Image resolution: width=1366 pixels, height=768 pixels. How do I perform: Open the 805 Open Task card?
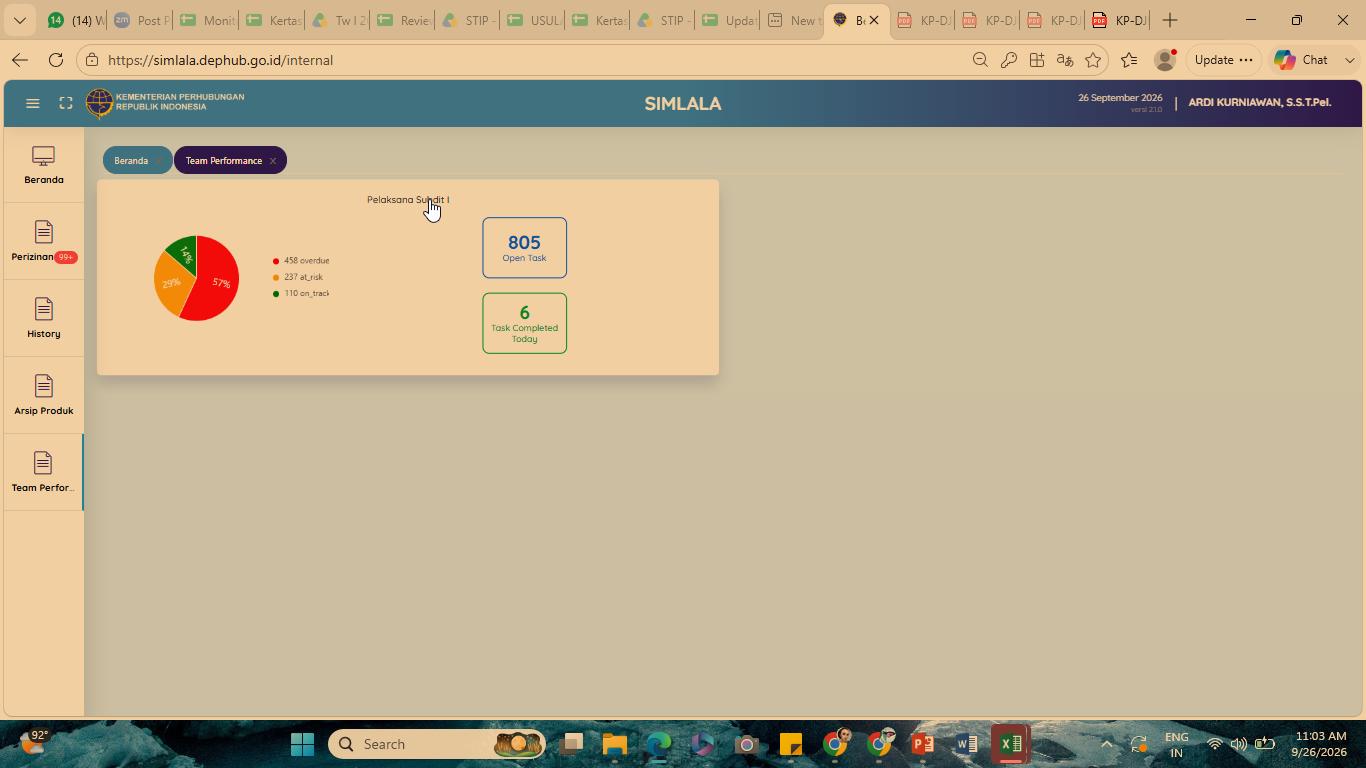[524, 247]
